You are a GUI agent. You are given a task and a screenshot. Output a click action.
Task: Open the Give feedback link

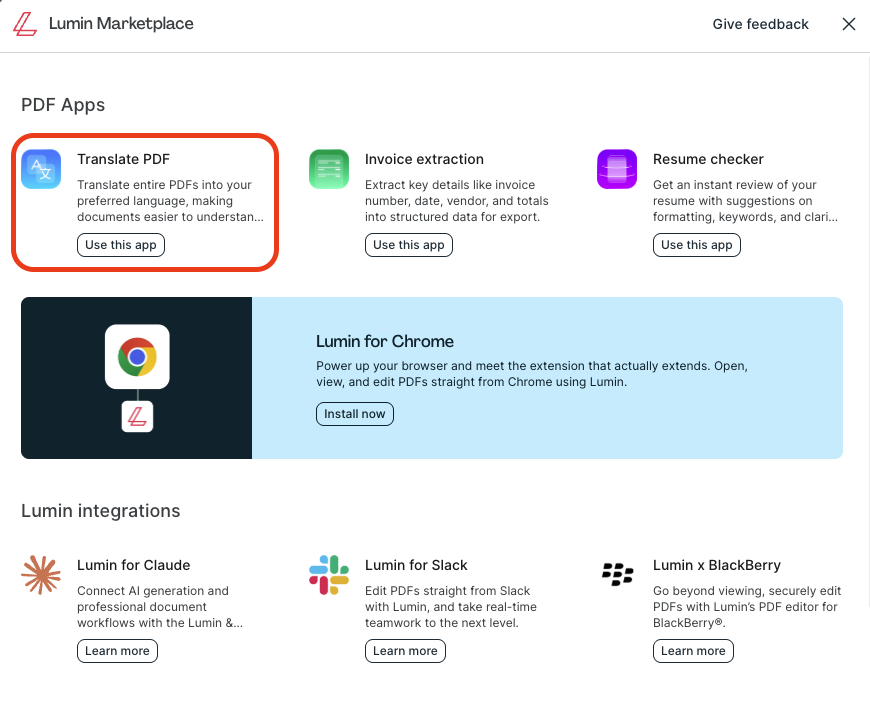(x=760, y=24)
